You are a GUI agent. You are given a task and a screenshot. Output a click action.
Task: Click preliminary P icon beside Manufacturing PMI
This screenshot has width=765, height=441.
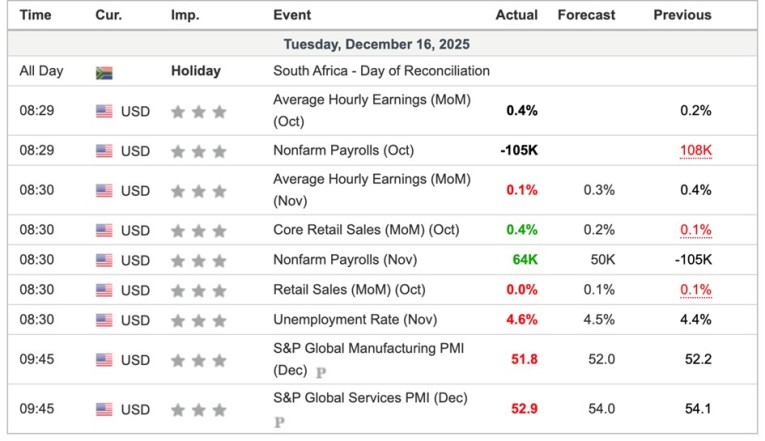pos(321,372)
